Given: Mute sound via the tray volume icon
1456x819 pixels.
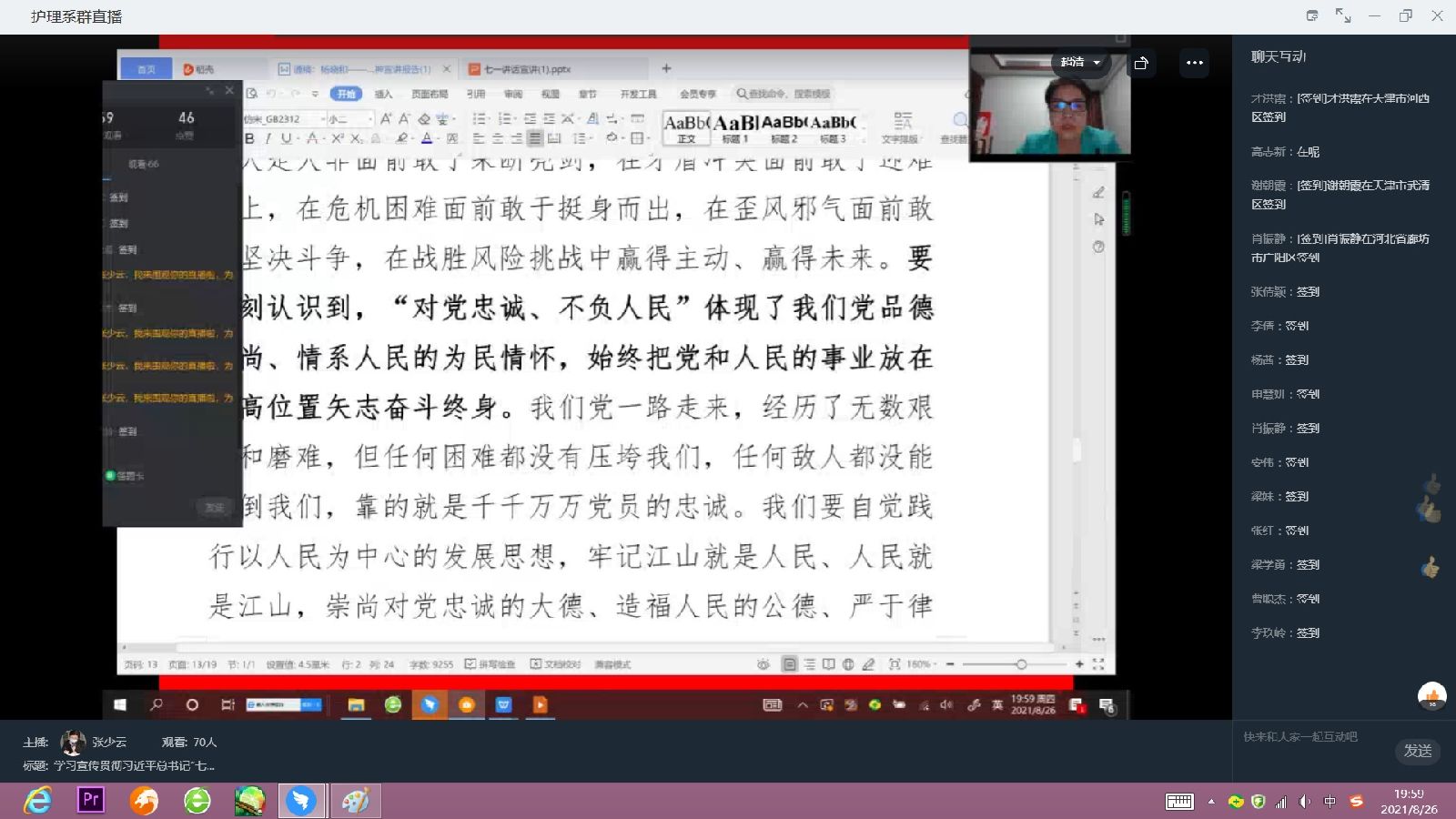Looking at the screenshot, I should click(1305, 801).
